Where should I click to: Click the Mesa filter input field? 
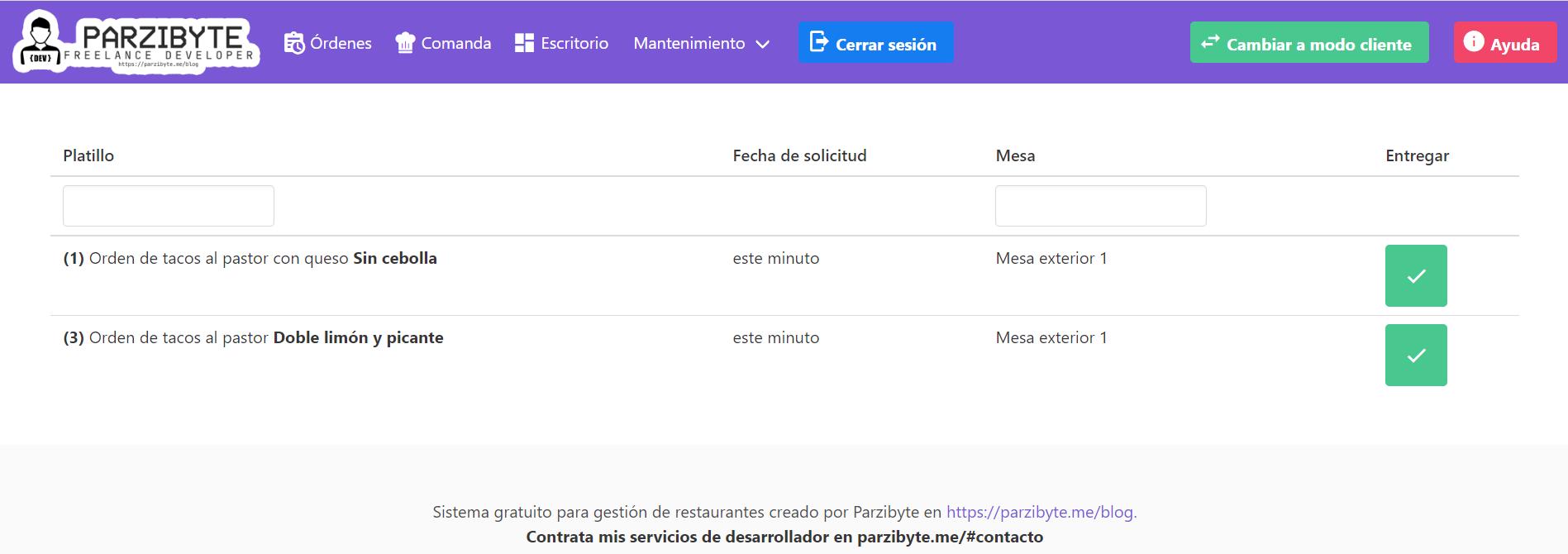pos(1100,206)
